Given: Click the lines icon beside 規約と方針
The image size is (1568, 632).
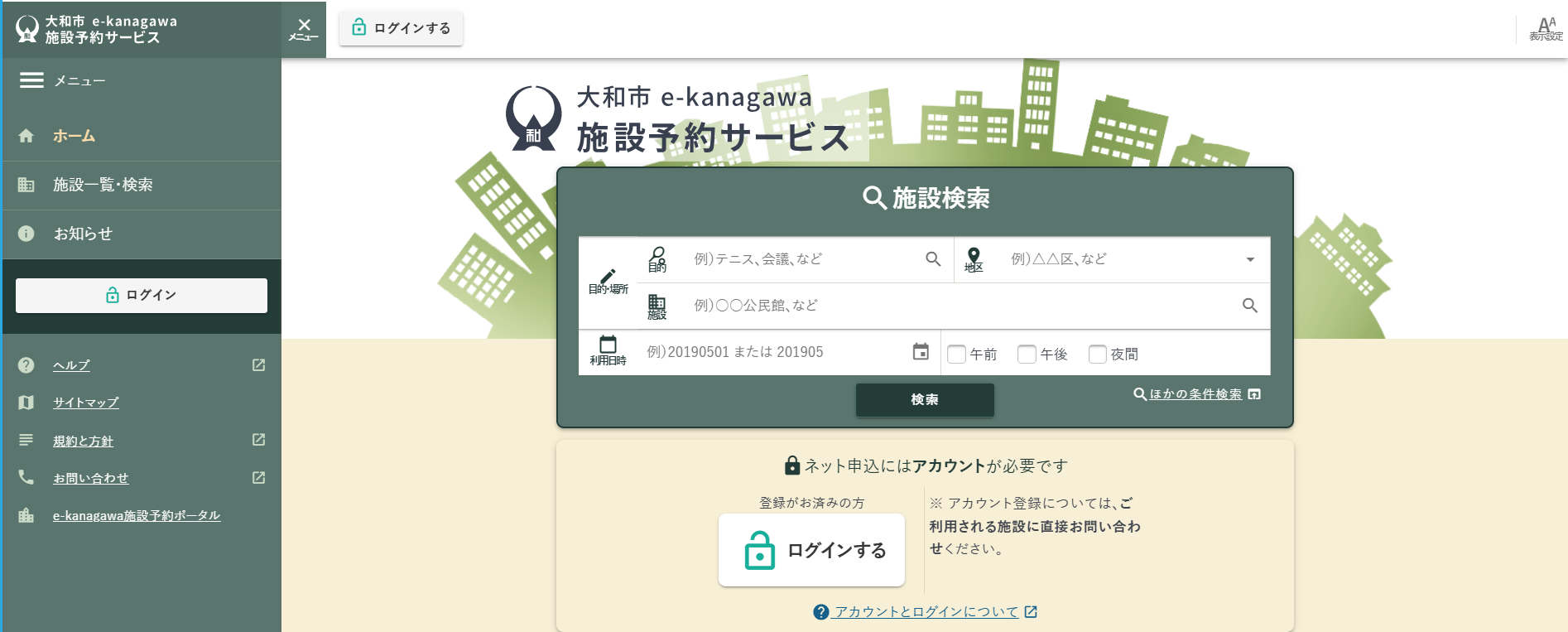Looking at the screenshot, I should (26, 440).
